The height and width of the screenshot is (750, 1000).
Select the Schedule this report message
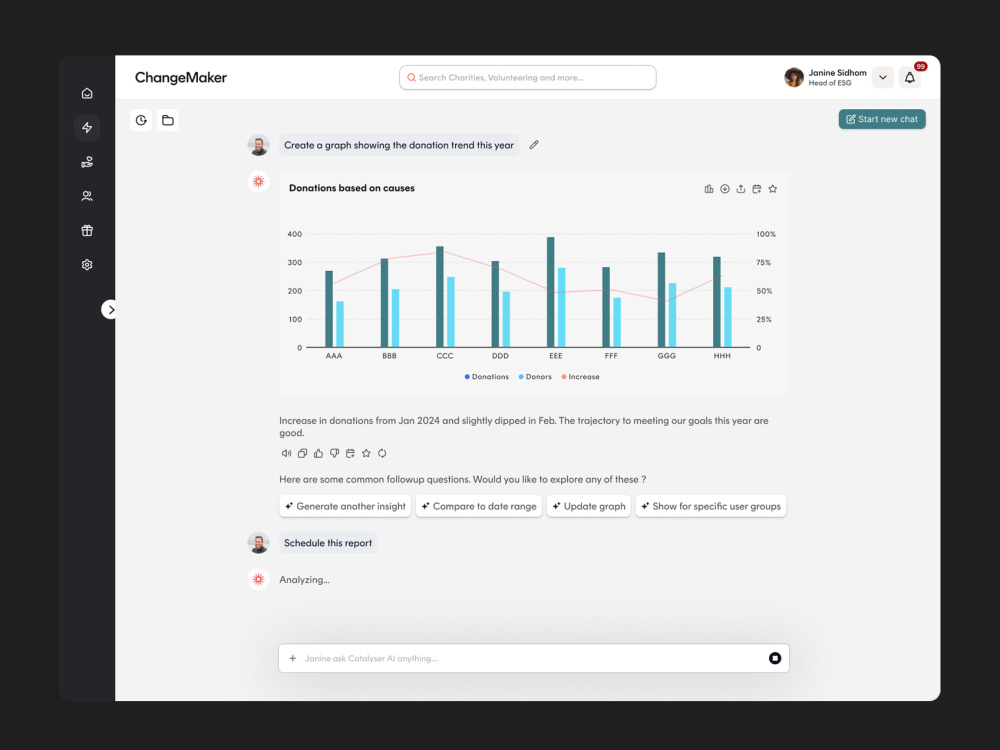click(x=328, y=543)
